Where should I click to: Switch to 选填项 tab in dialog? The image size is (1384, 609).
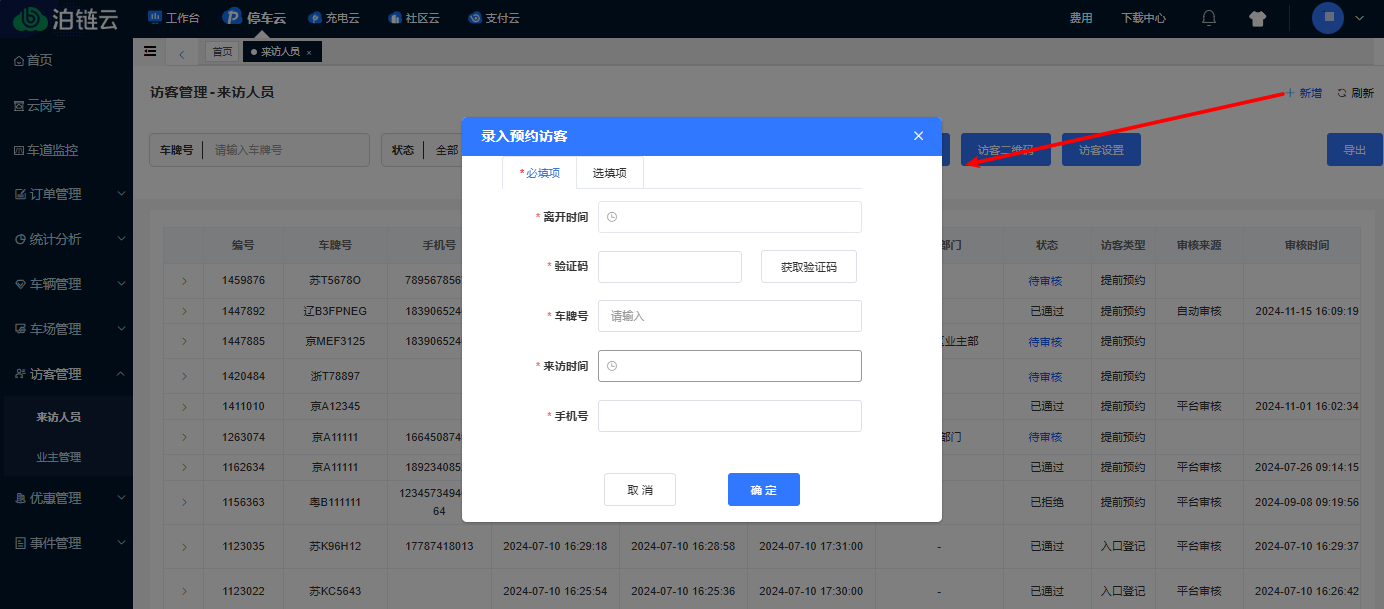click(610, 173)
